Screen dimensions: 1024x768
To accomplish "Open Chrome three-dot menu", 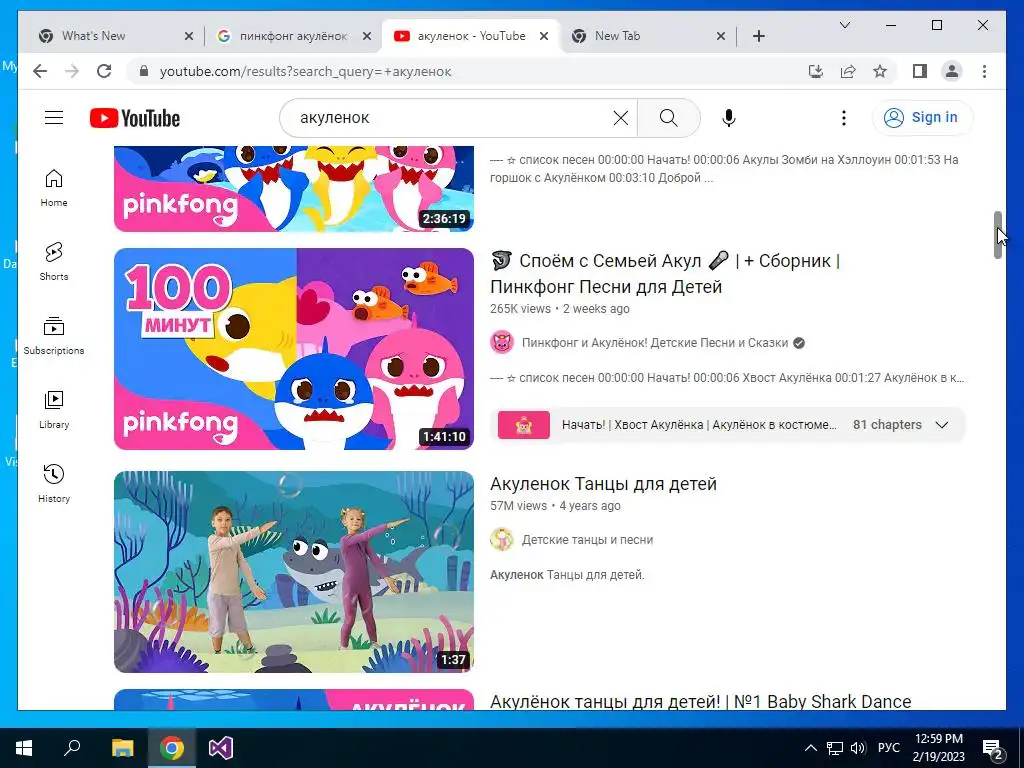I will tap(984, 71).
